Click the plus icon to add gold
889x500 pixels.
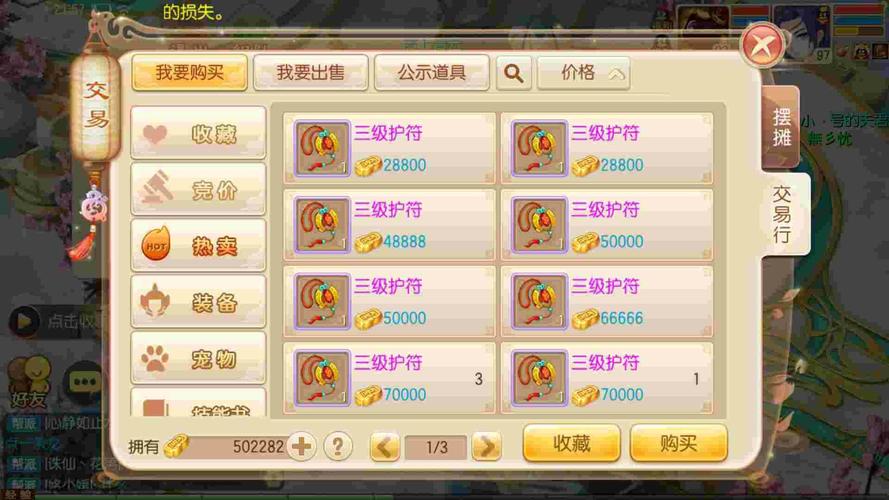(x=301, y=446)
